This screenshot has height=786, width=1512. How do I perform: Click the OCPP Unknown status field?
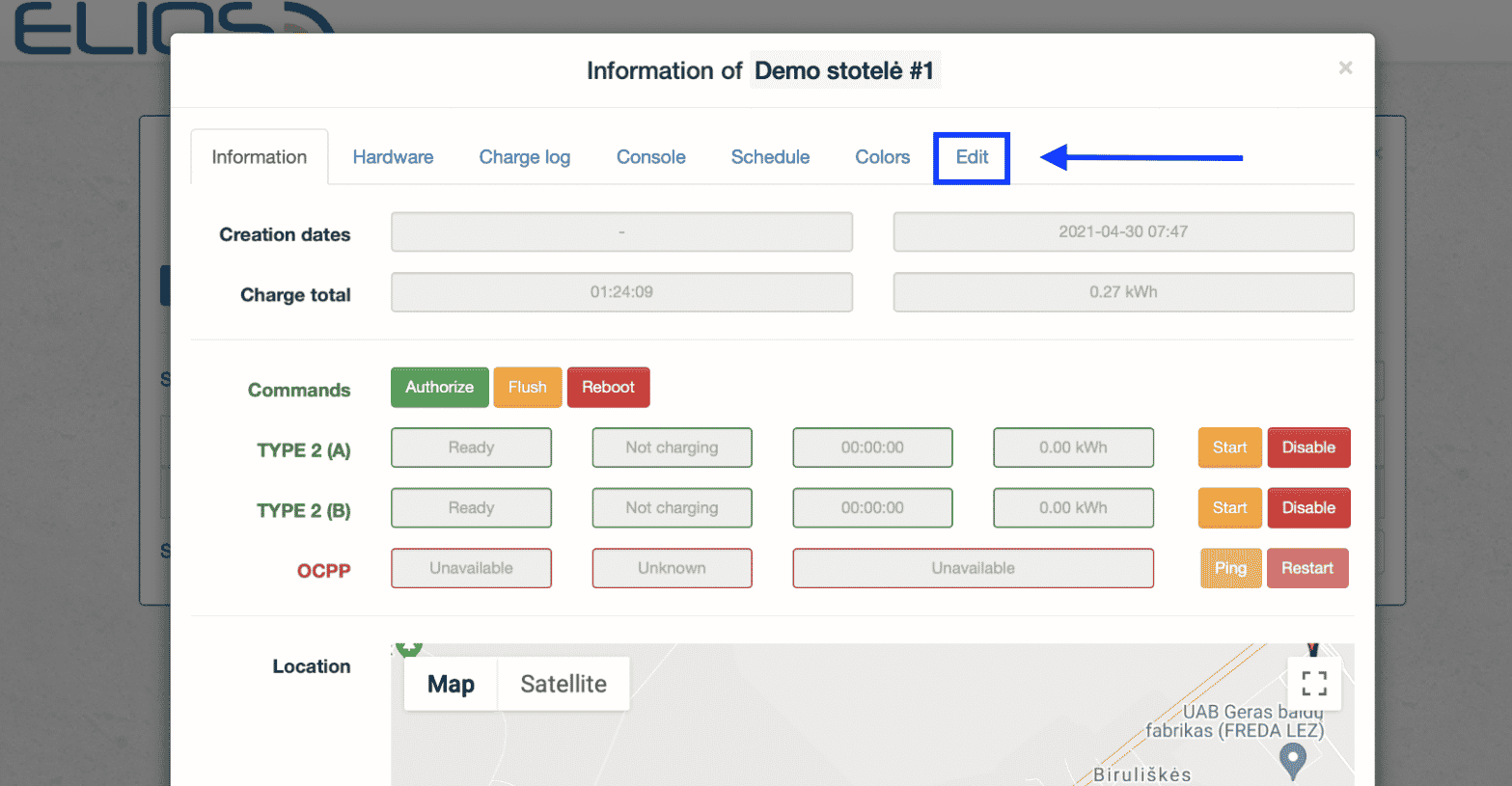672,568
